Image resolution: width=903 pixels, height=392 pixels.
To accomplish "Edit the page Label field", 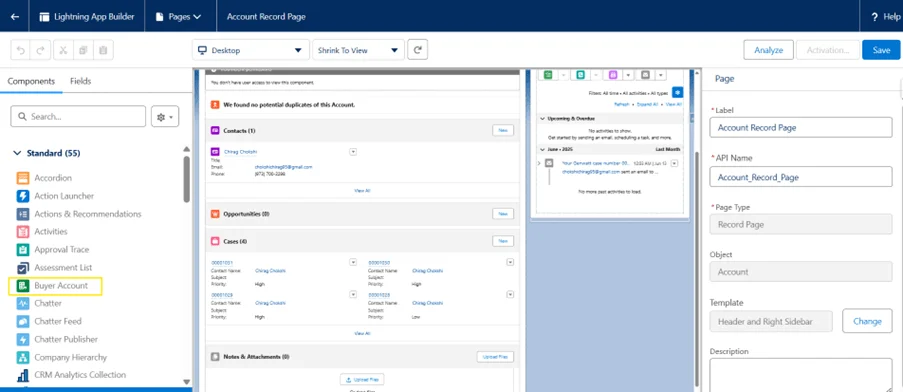I will tap(801, 127).
